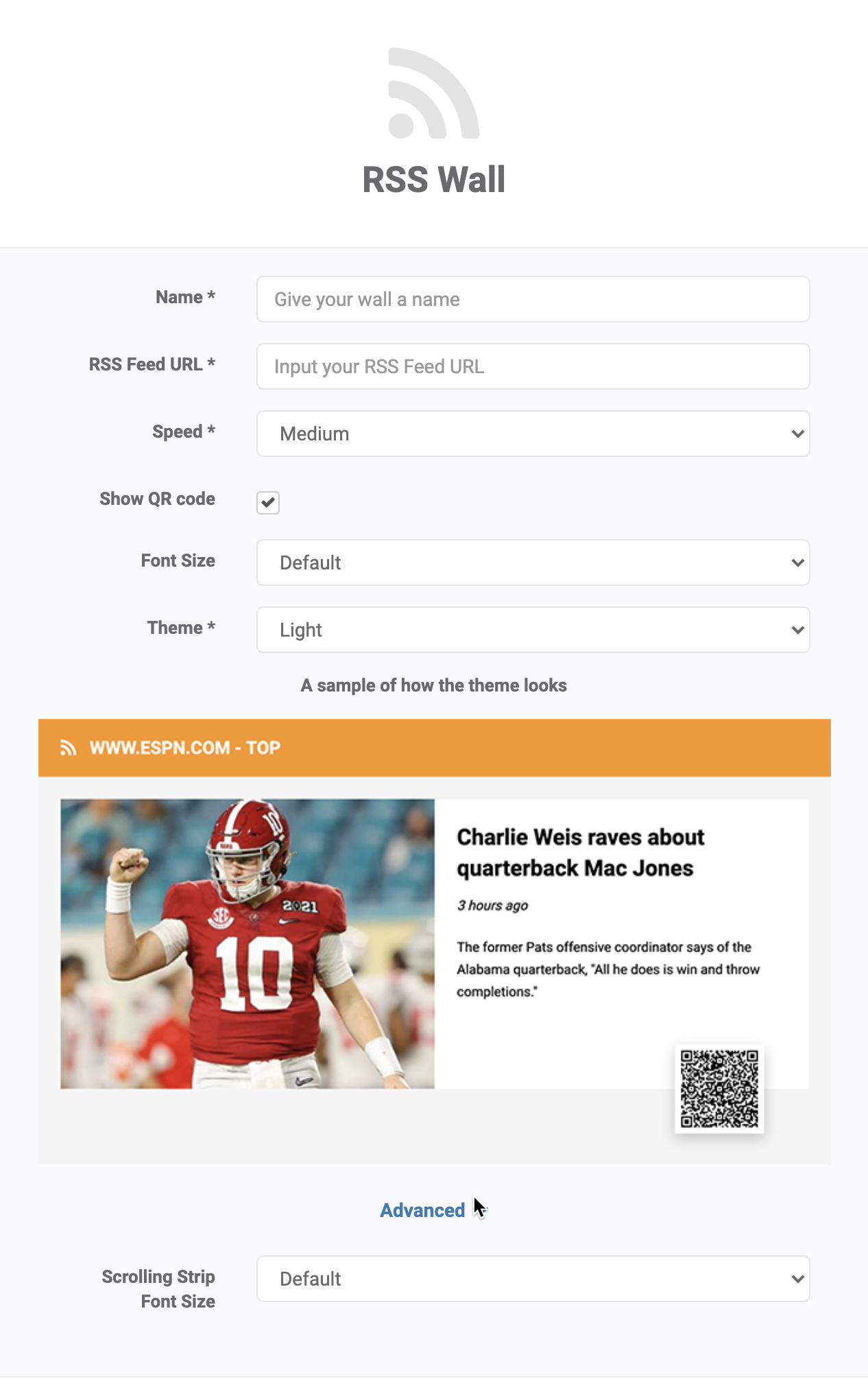Click the Advanced link
This screenshot has height=1383, width=868.
(x=422, y=1210)
